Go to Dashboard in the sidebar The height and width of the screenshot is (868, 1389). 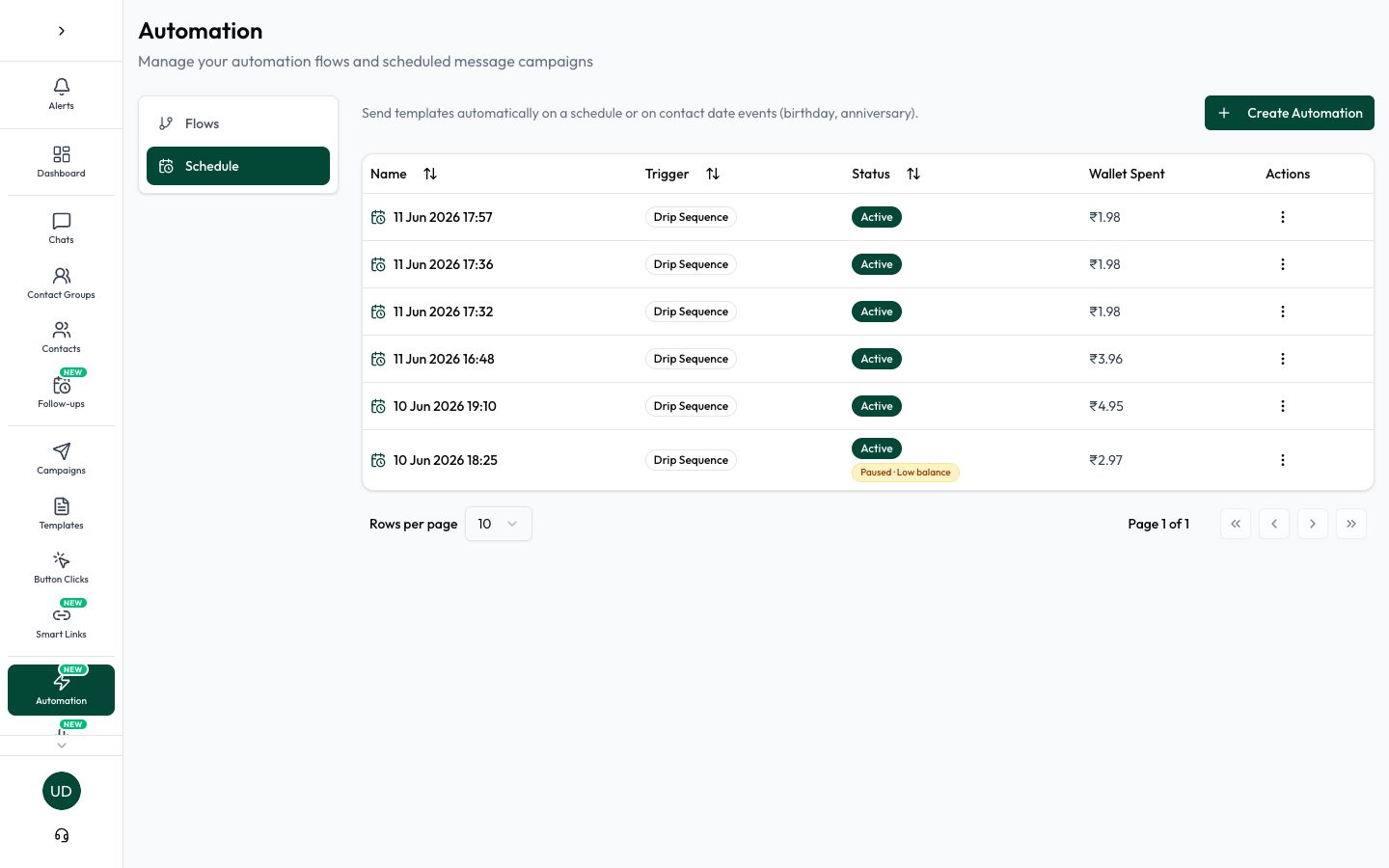pos(61,161)
